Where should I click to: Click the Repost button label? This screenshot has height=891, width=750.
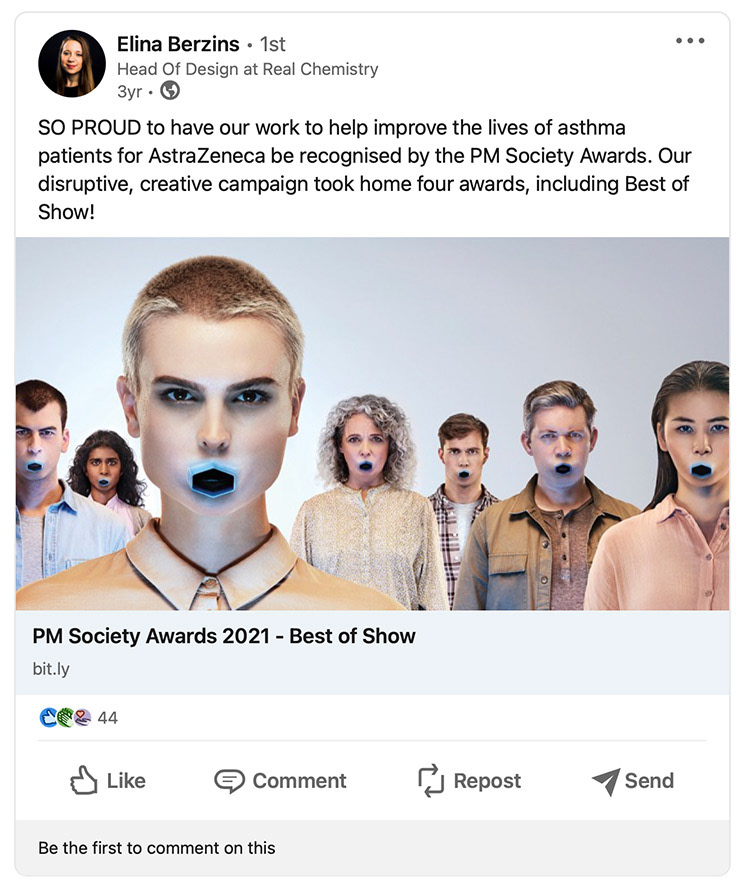pyautogui.click(x=487, y=781)
